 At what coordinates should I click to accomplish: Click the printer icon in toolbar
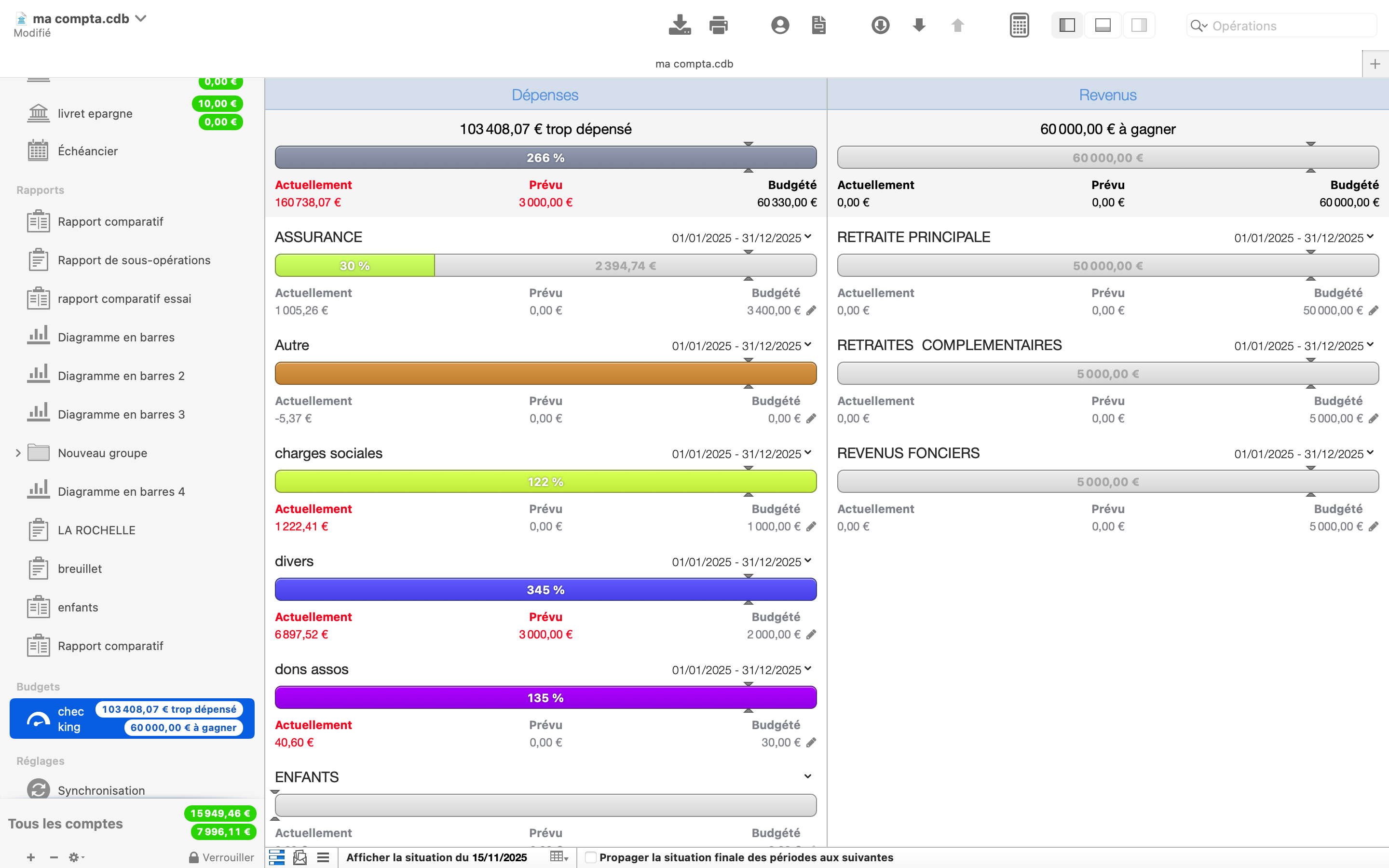pyautogui.click(x=718, y=25)
